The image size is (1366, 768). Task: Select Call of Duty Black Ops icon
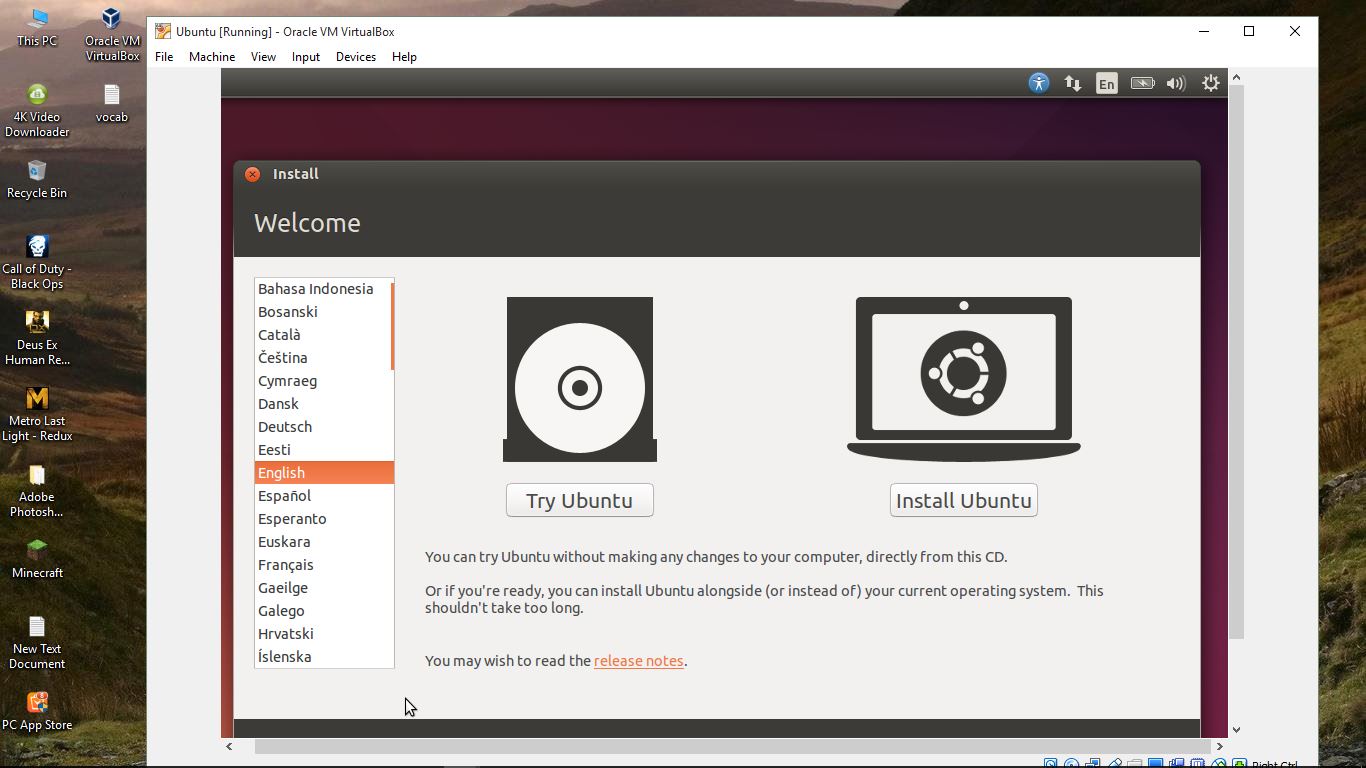37,262
